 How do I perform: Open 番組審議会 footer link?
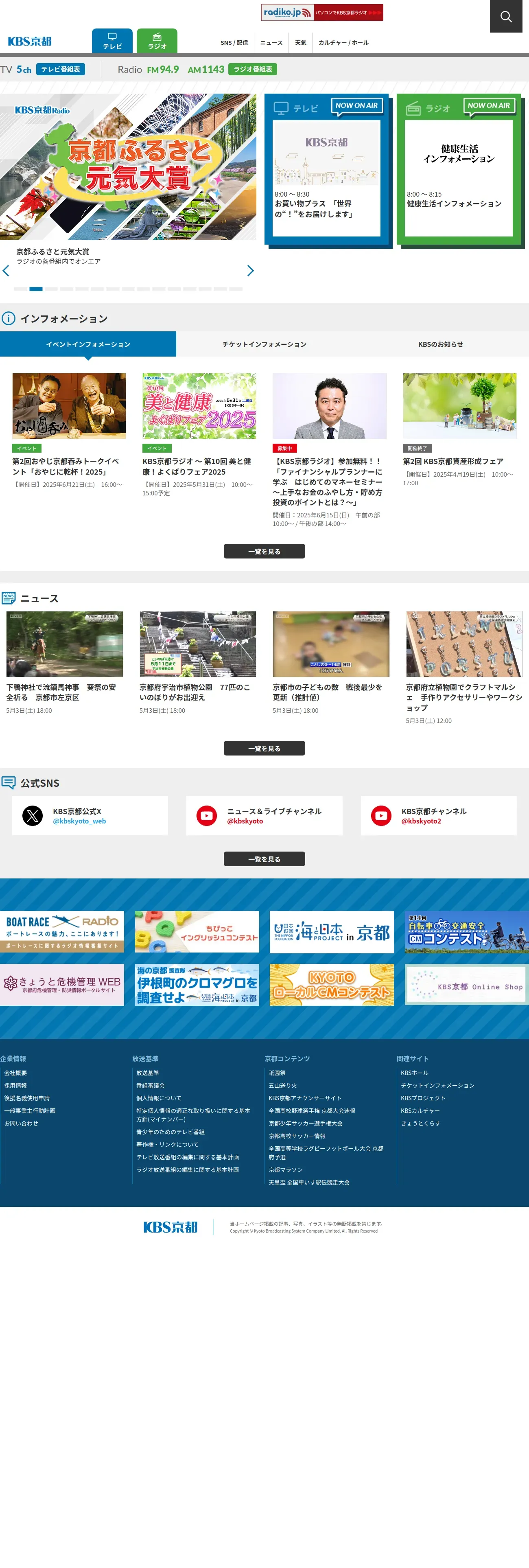coord(151,1085)
